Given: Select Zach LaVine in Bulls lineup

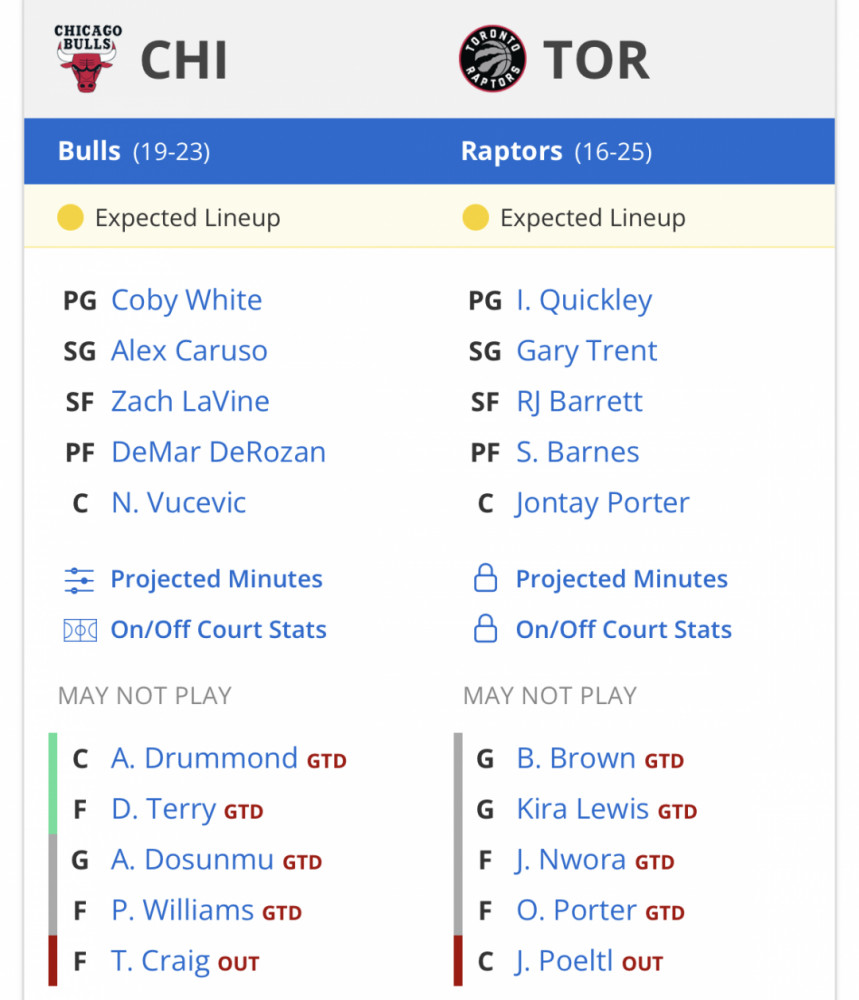Looking at the screenshot, I should [190, 401].
